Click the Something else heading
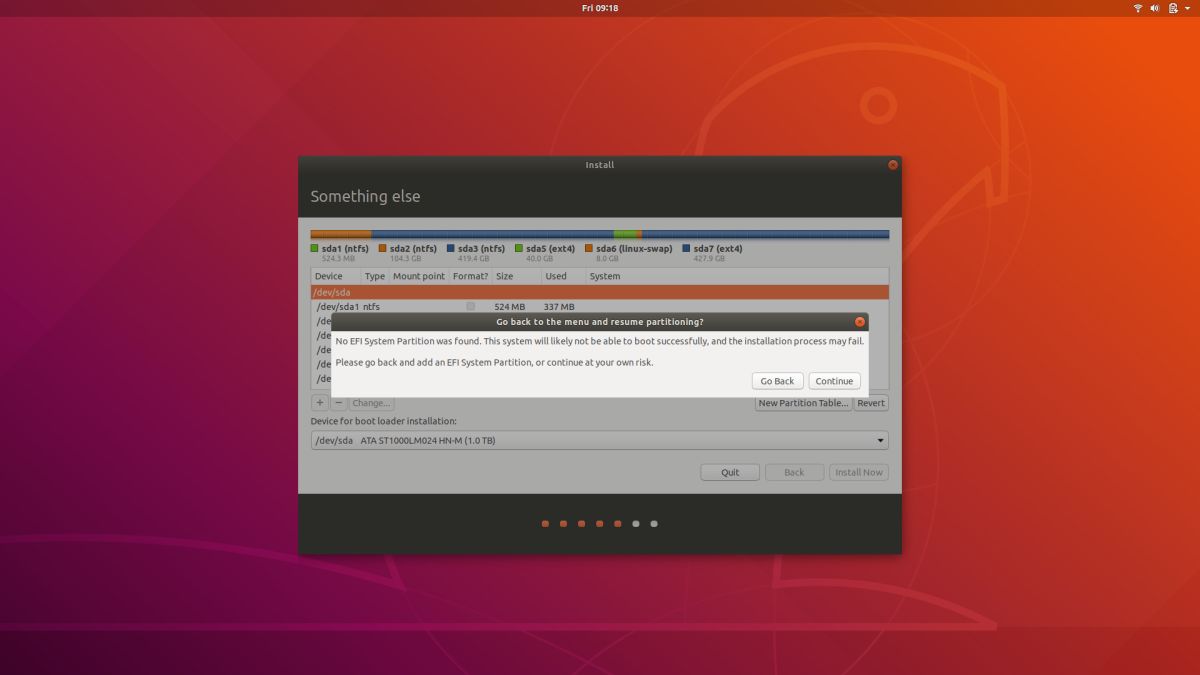Viewport: 1200px width, 675px height. pos(365,196)
